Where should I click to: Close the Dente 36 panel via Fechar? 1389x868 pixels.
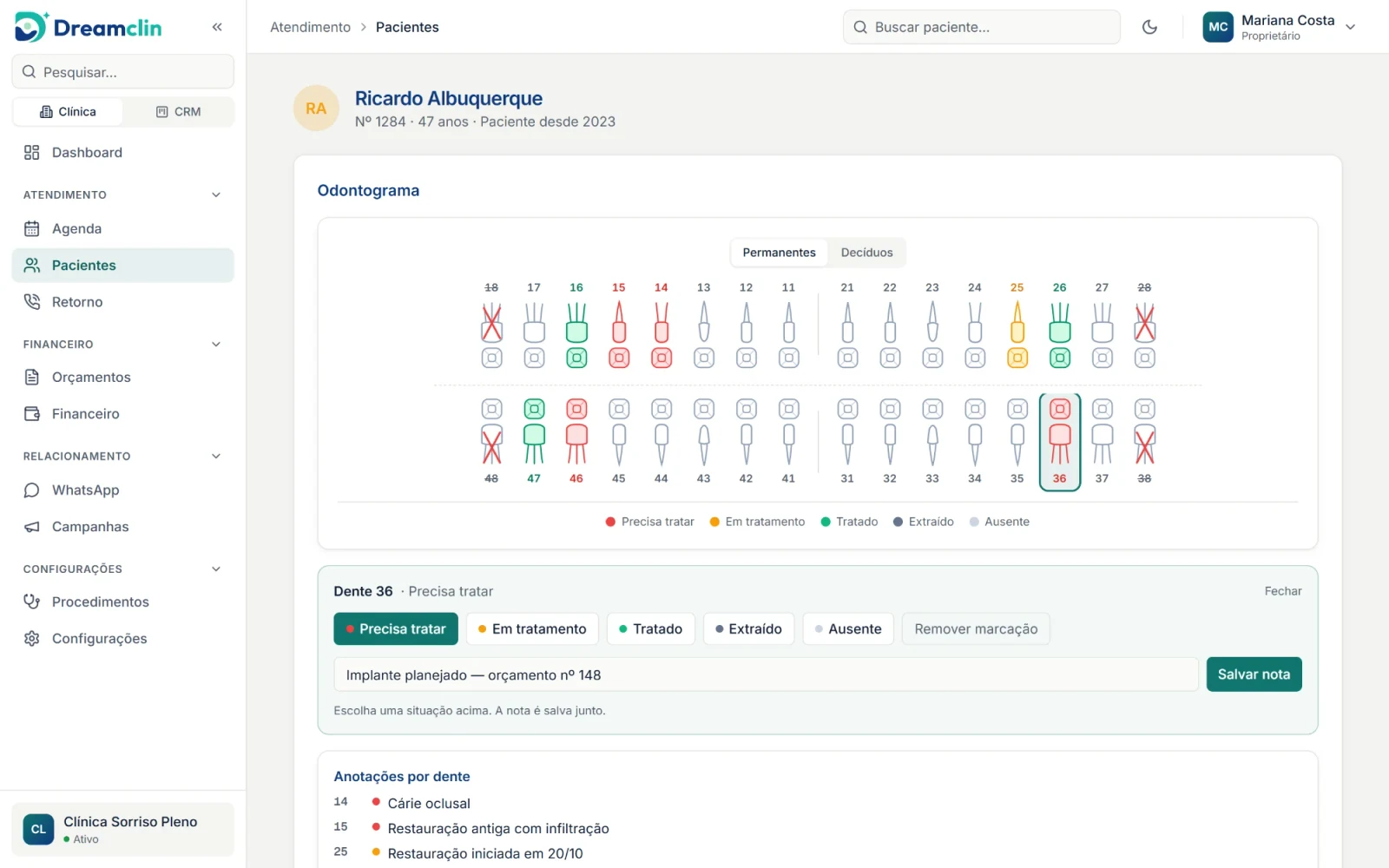click(x=1283, y=591)
